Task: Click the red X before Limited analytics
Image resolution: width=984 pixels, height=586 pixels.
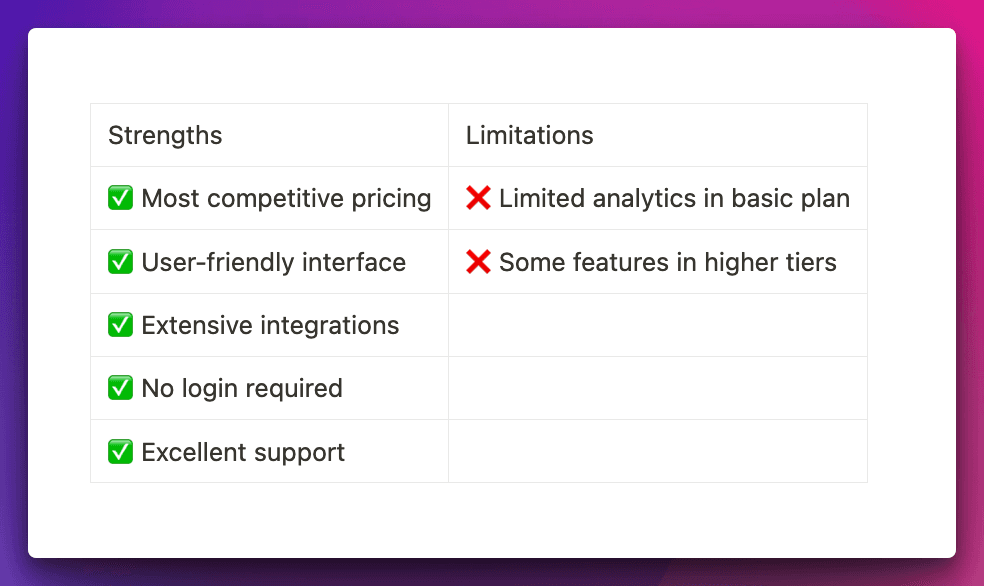Action: [x=478, y=198]
